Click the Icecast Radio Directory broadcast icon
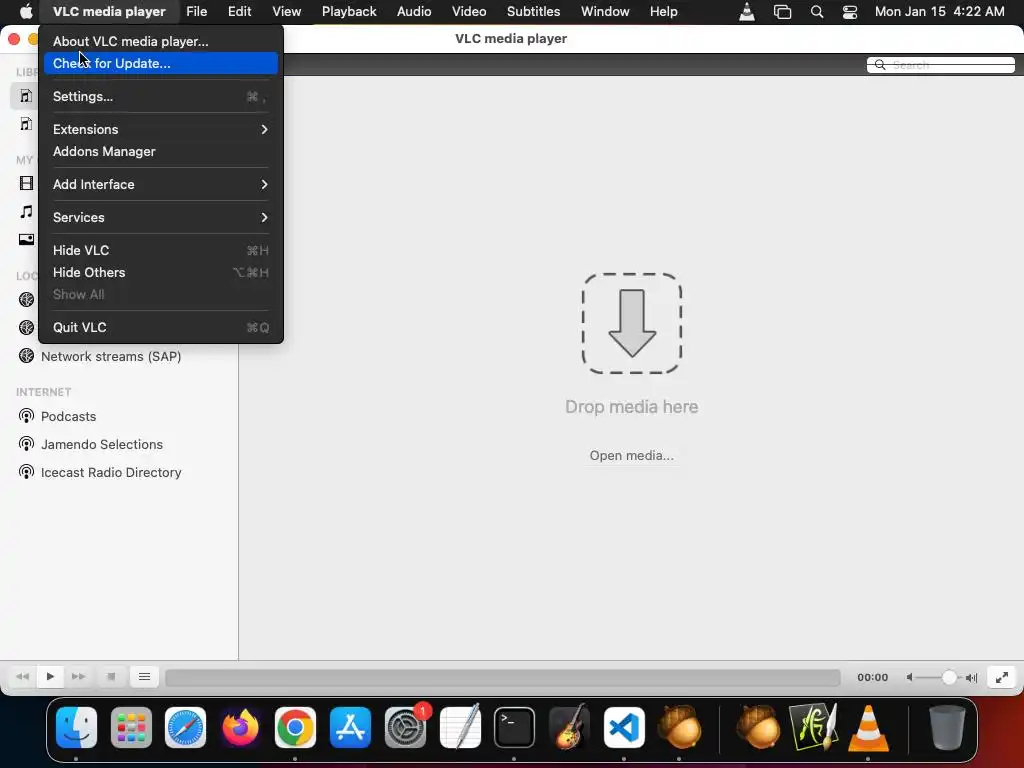The height and width of the screenshot is (768, 1024). coord(26,472)
